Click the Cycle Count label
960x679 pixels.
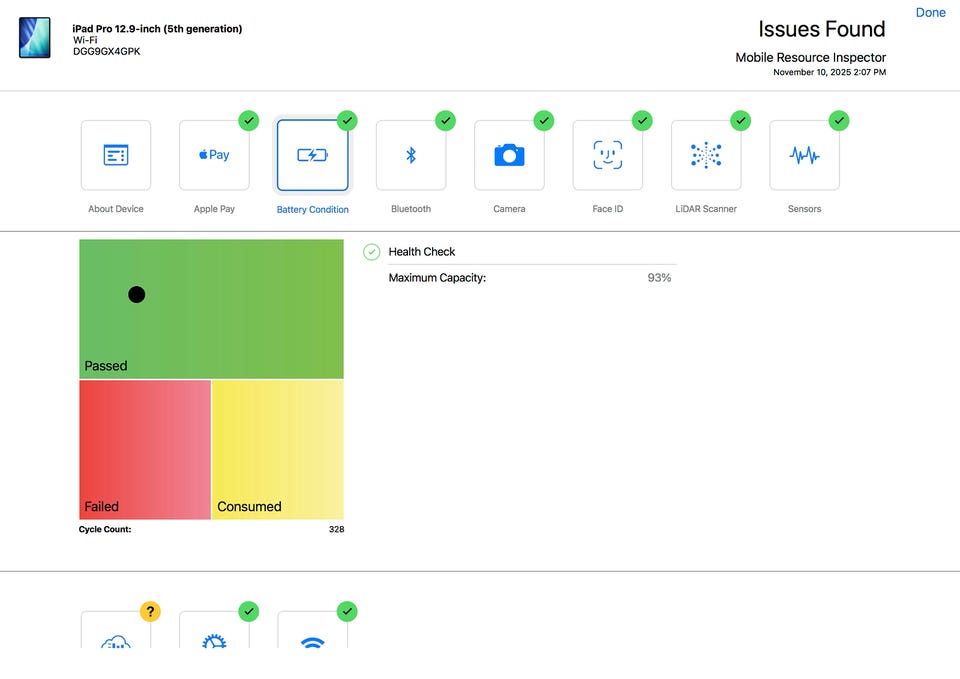tap(105, 530)
